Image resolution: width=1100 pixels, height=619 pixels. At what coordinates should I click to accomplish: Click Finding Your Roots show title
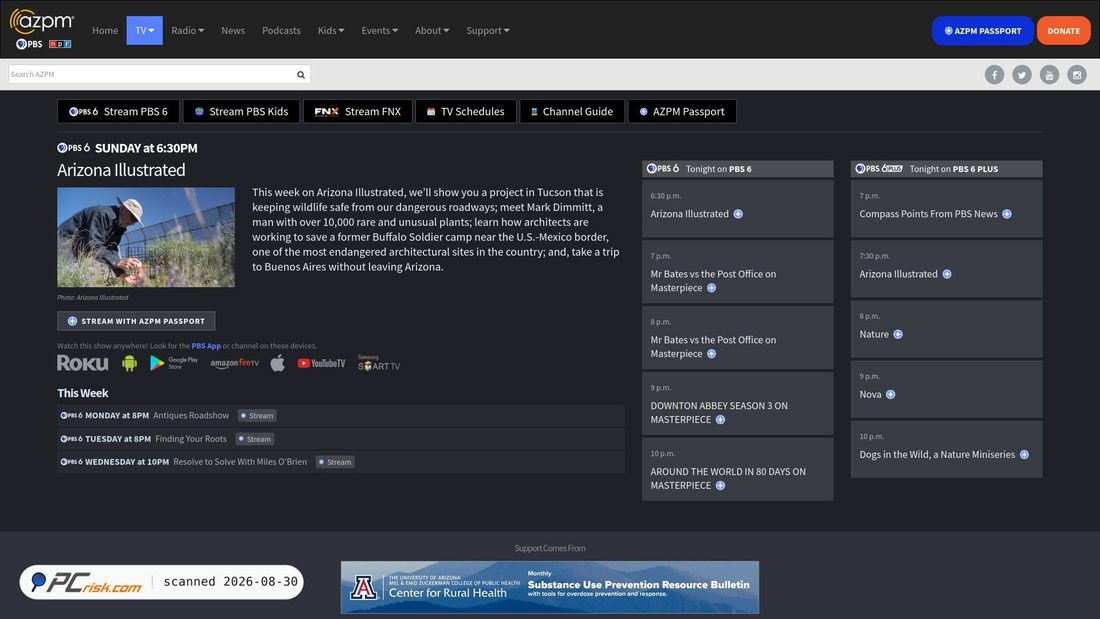click(191, 439)
